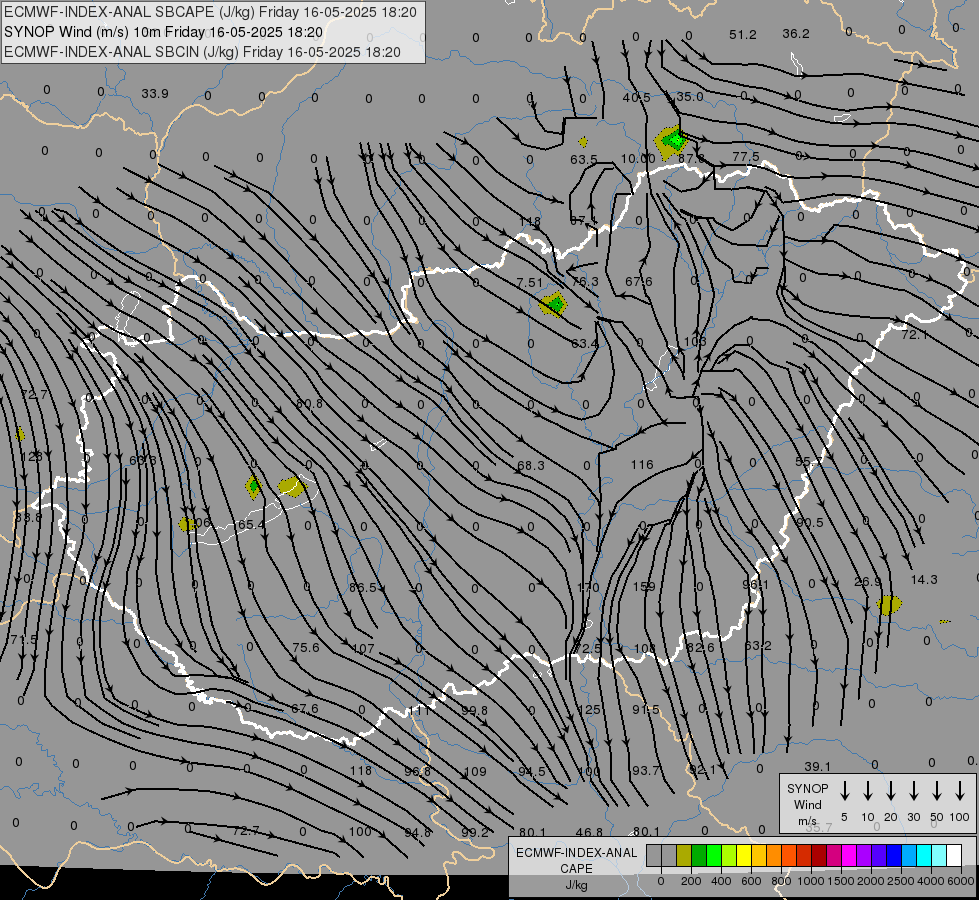Click the CIN value 116
Viewport: 979px width, 900px height.
[642, 464]
